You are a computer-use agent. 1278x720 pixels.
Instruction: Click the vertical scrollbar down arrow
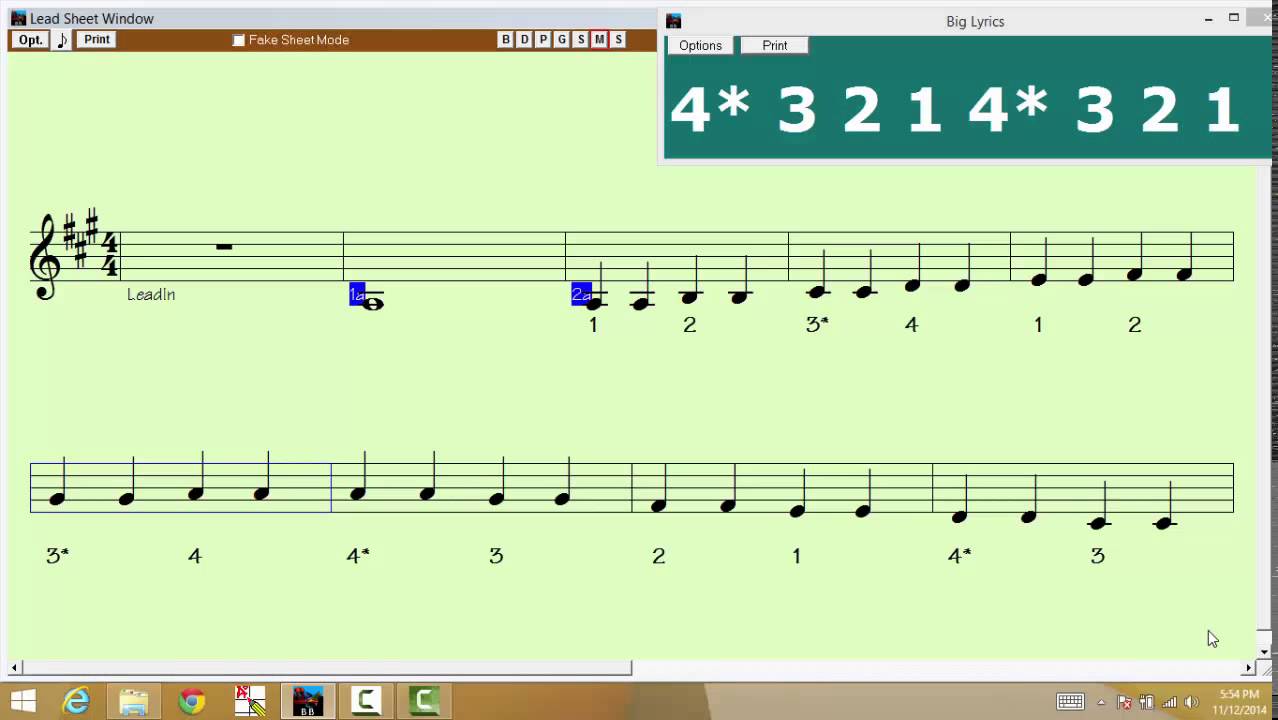(x=1264, y=651)
